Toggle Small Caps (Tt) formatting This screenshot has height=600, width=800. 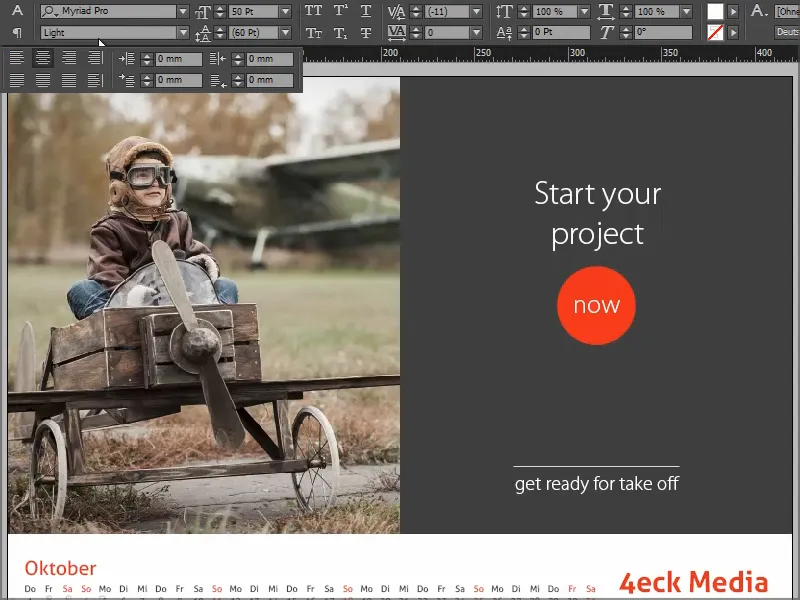(313, 33)
